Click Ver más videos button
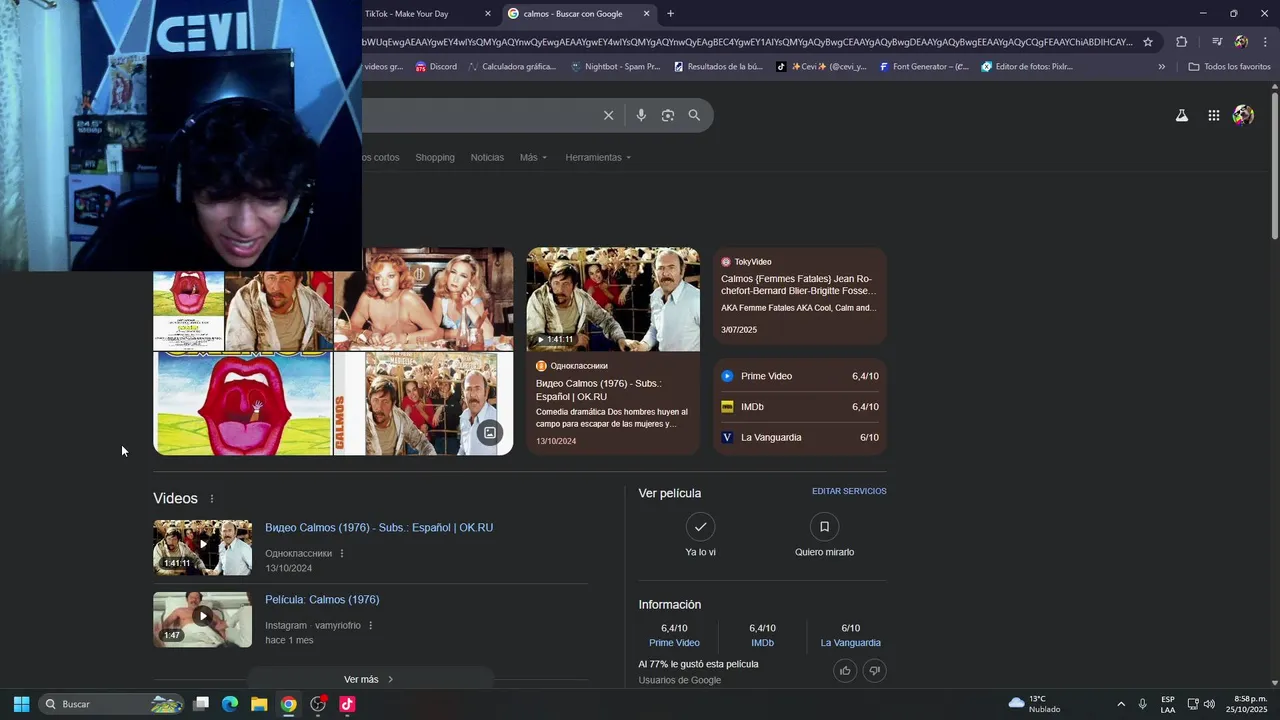Viewport: 1280px width, 720px height. coord(369,679)
